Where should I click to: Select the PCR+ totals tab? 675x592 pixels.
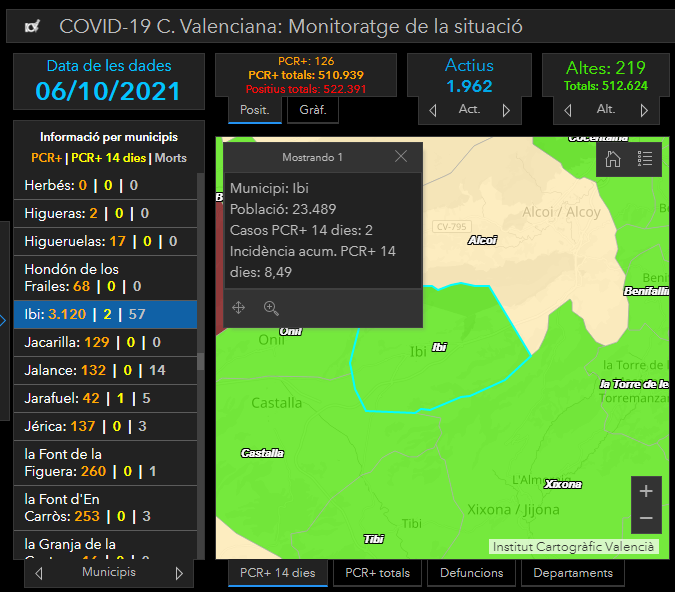[x=377, y=573]
